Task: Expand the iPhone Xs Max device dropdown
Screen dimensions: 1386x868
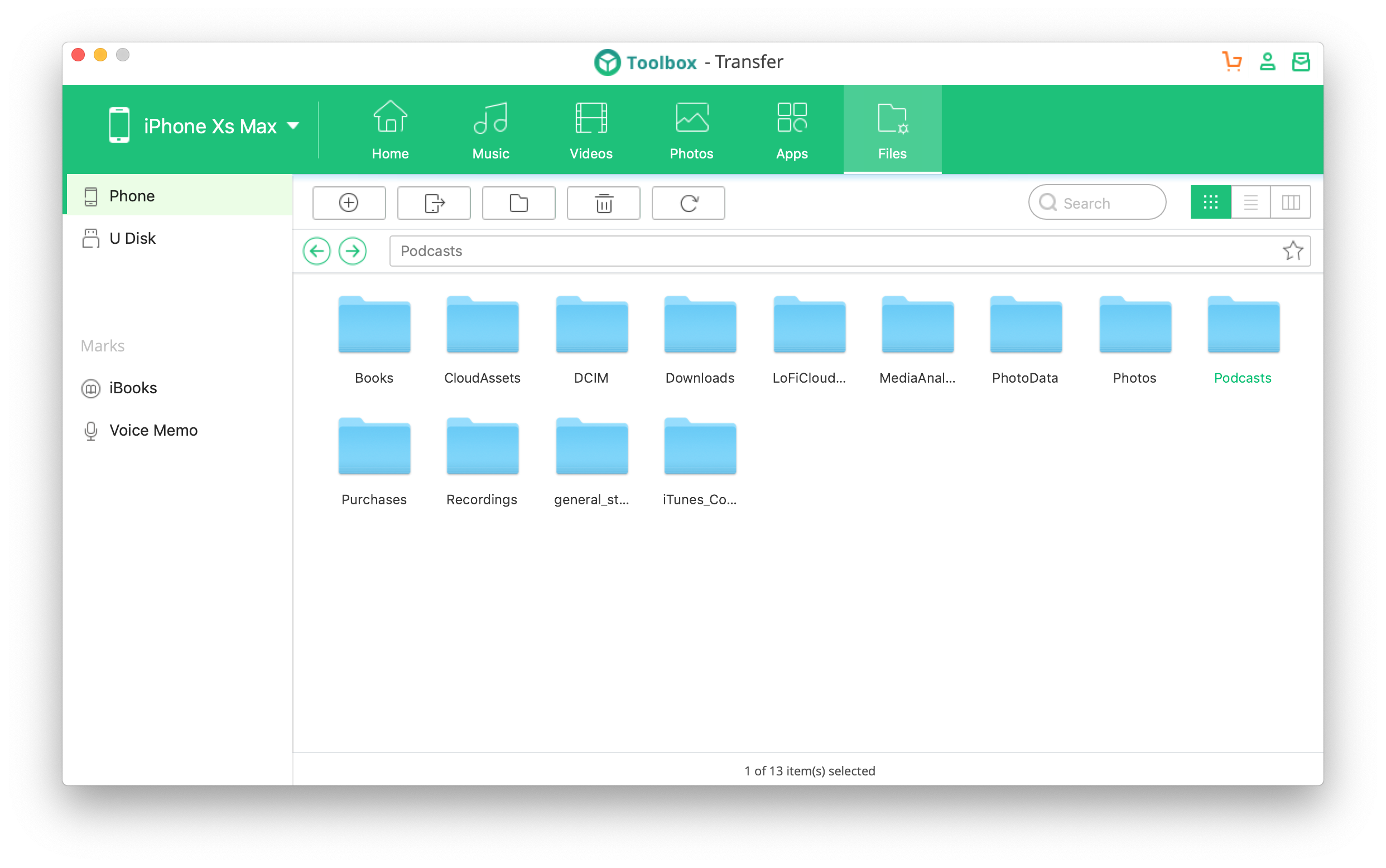Action: pos(293,126)
